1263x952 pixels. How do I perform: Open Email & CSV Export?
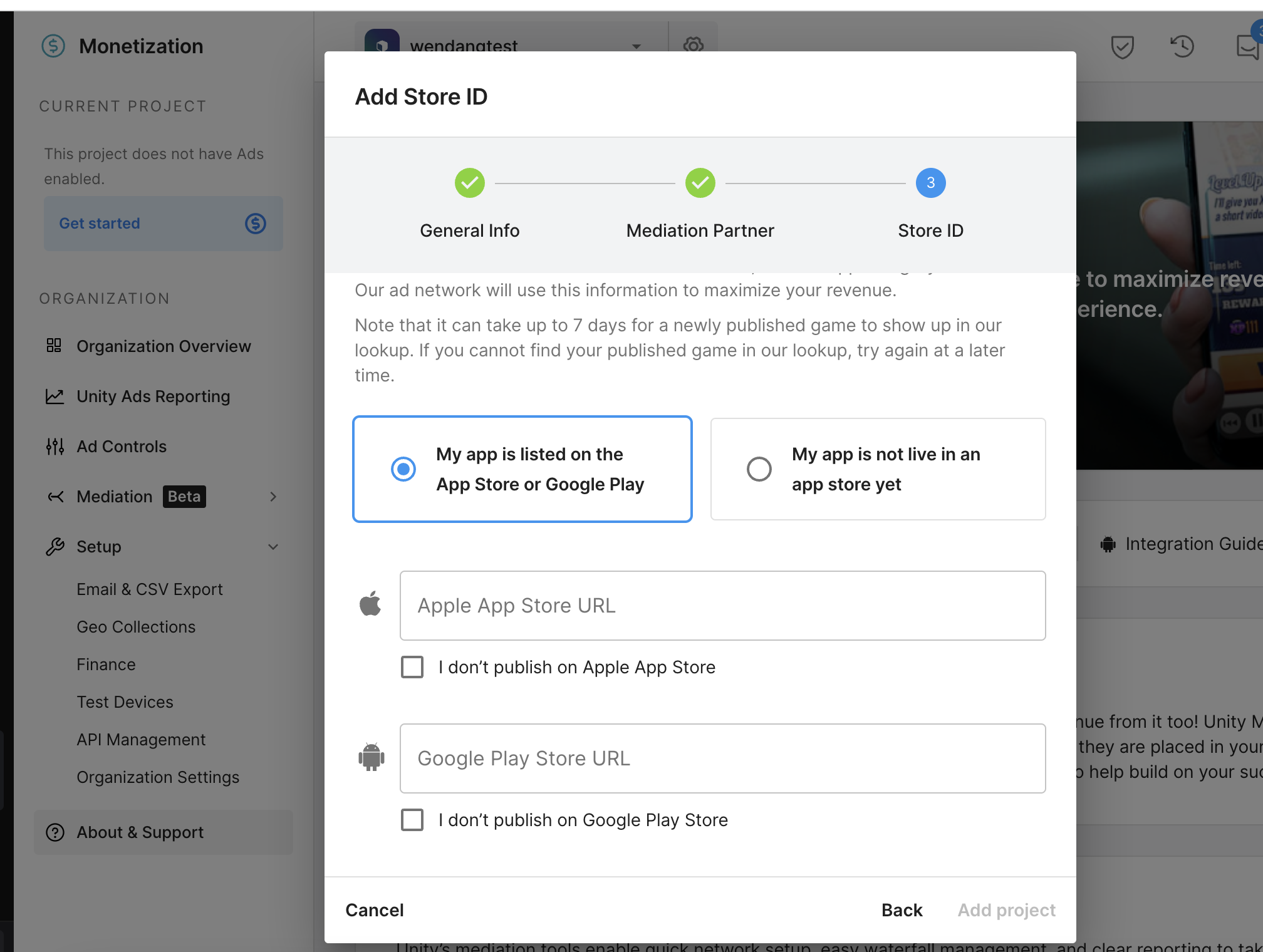(150, 589)
